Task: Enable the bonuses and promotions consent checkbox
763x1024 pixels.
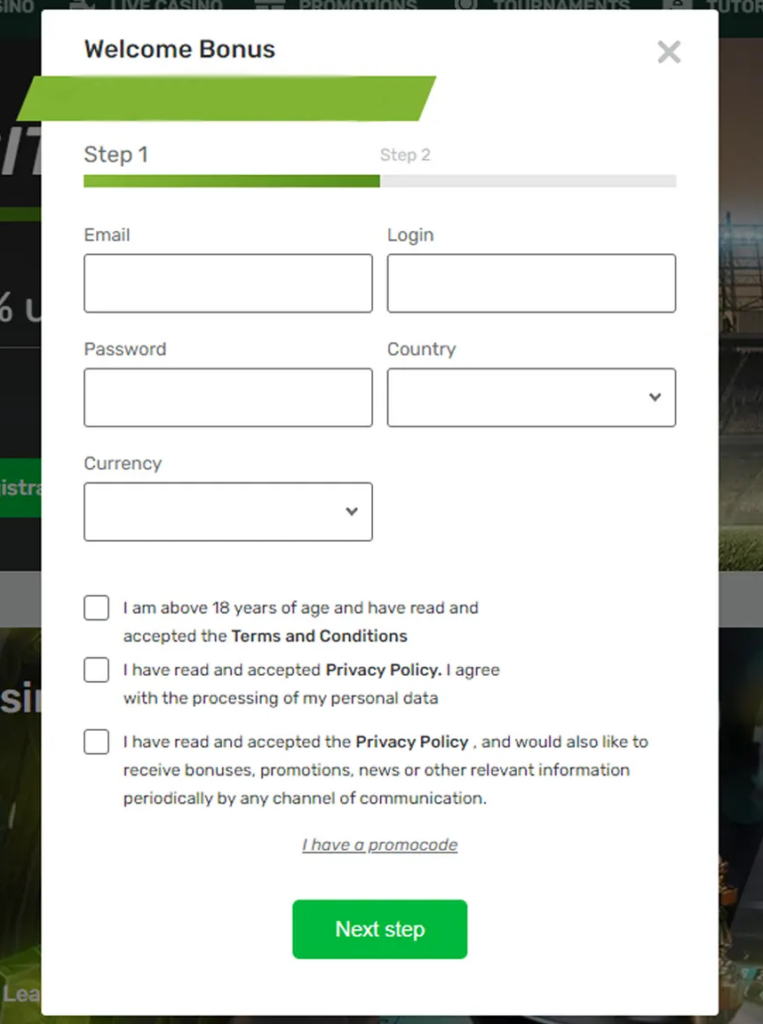Action: coord(96,741)
